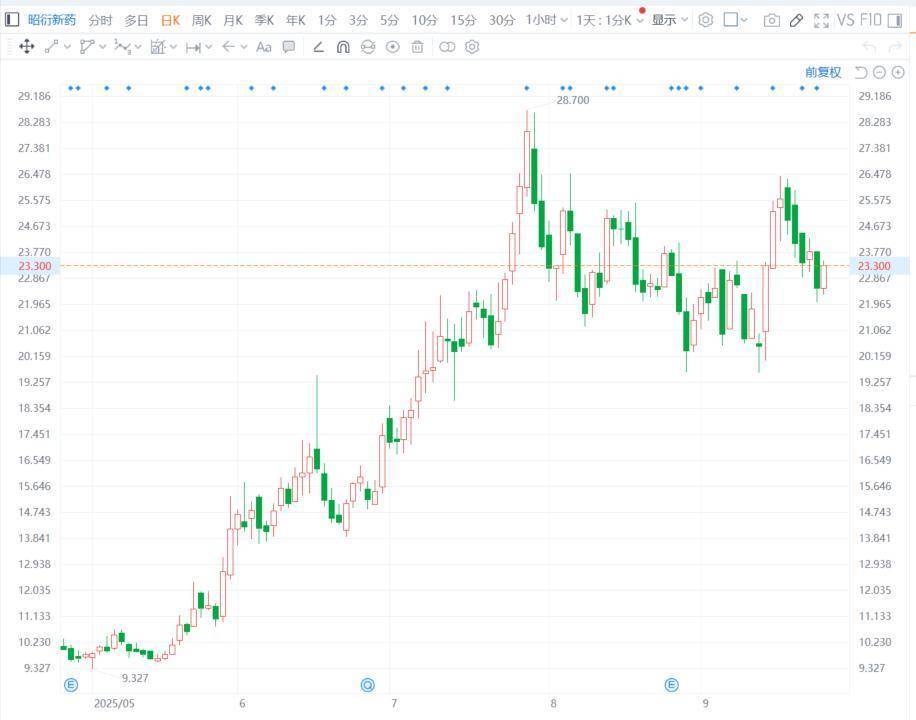
Task: Zoom in chart with plus button
Action: click(898, 72)
